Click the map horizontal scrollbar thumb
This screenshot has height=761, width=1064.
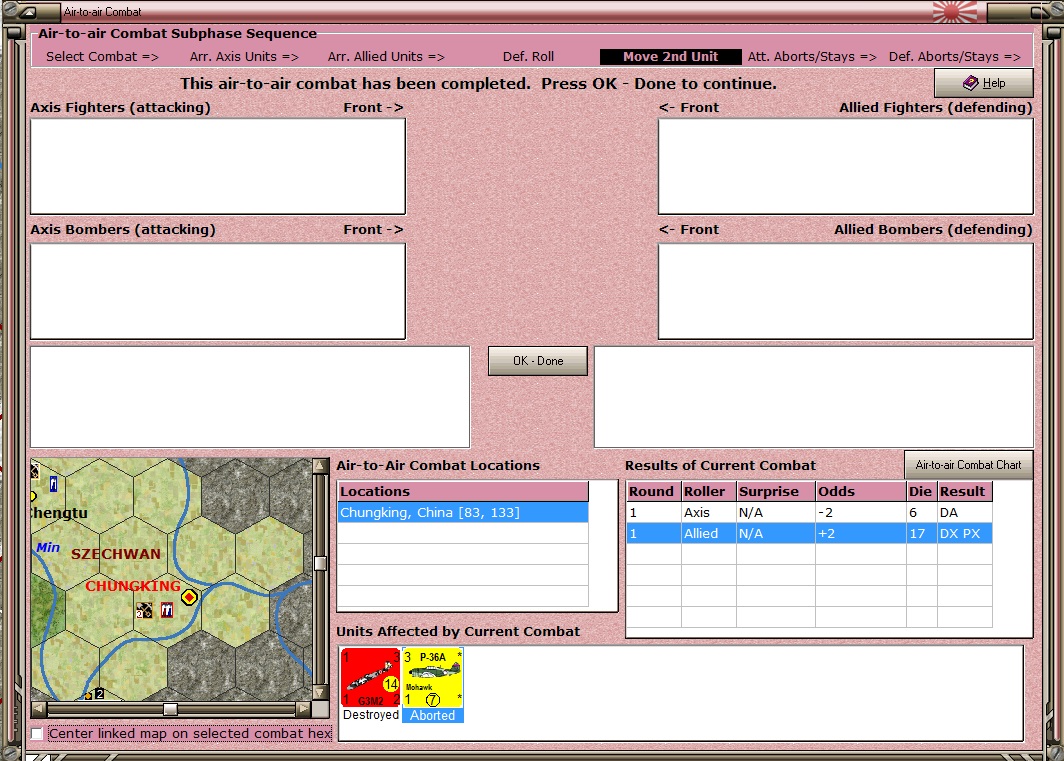[x=170, y=709]
